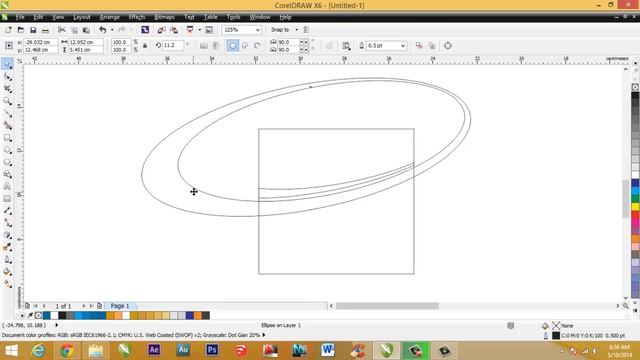Expand the status bar coordinates arrow
This screenshot has width=640, height=360.
(x=56, y=325)
